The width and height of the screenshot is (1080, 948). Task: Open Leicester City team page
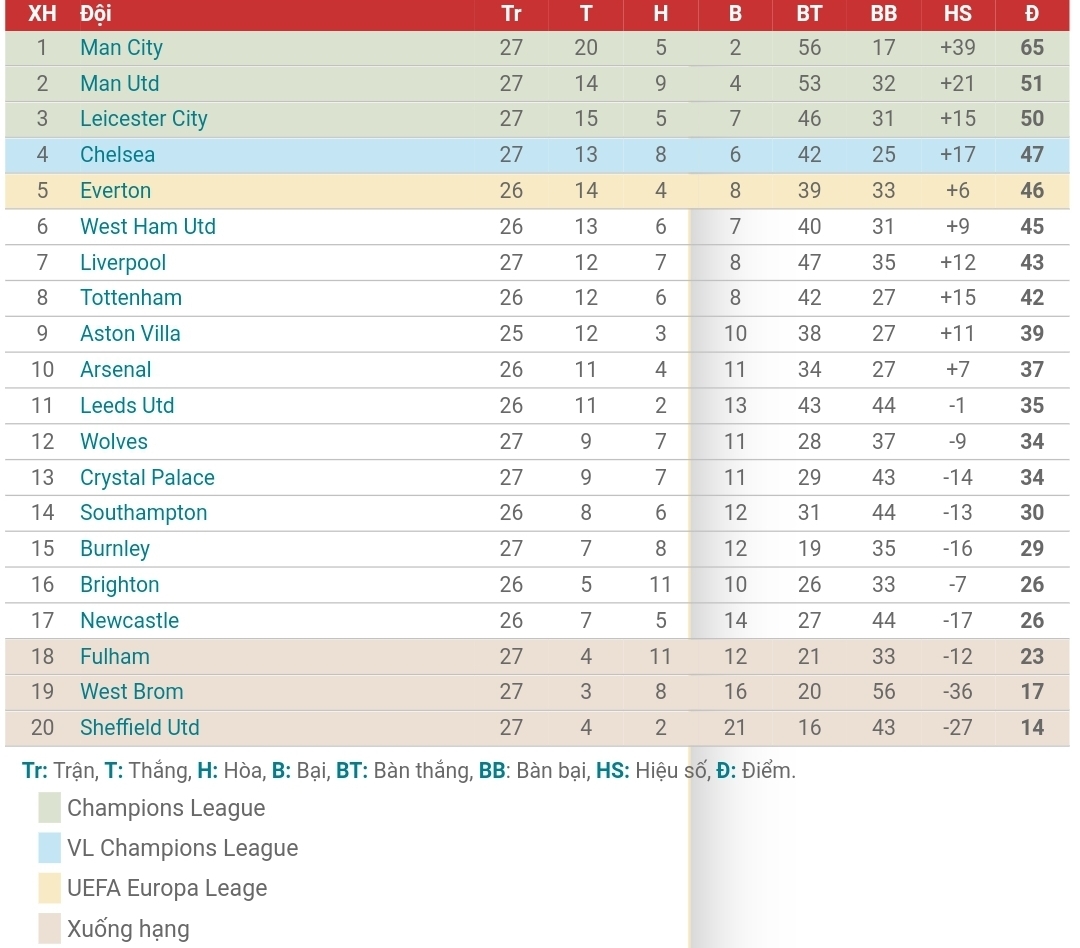click(143, 119)
